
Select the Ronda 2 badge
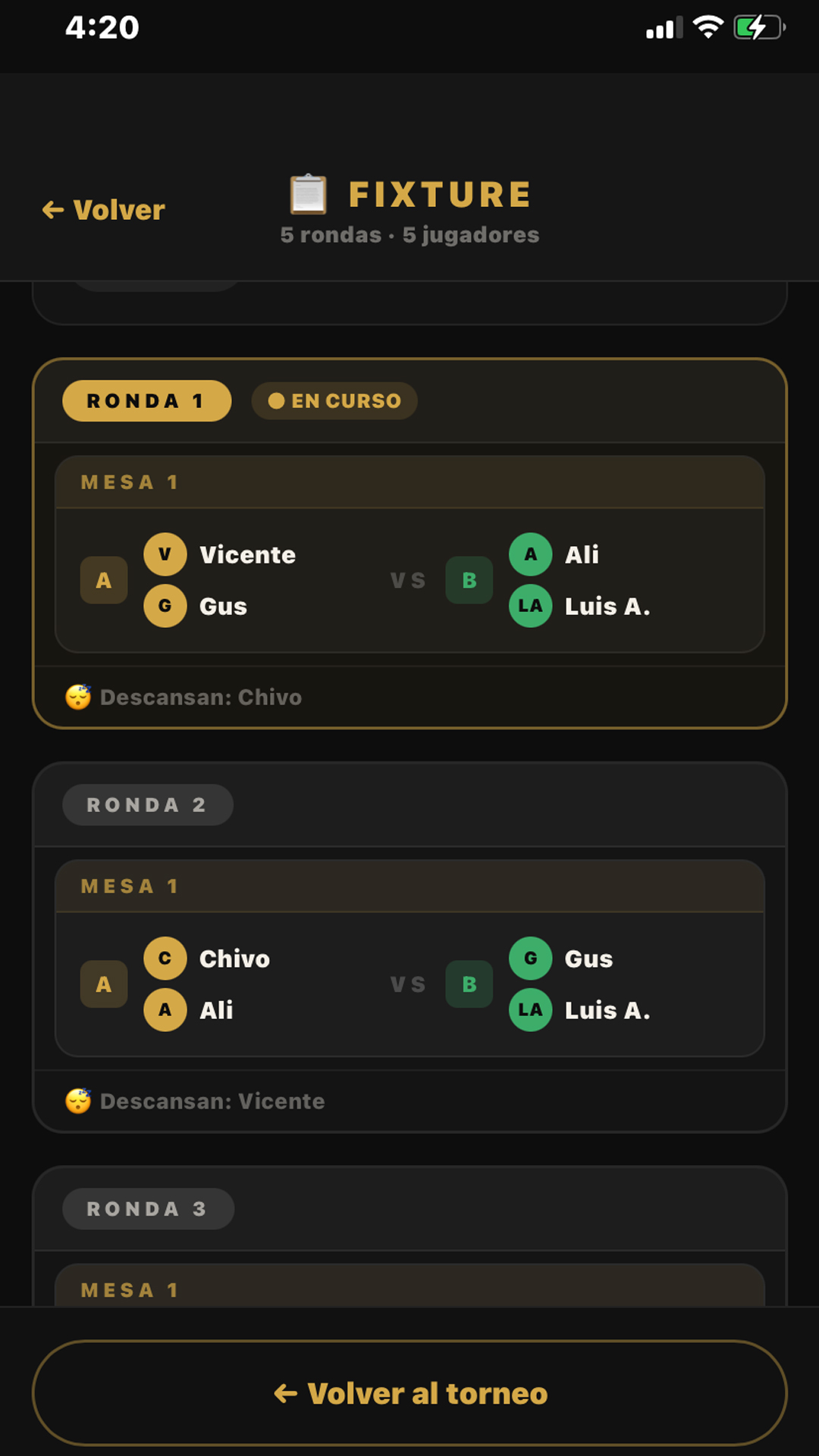[x=147, y=805]
